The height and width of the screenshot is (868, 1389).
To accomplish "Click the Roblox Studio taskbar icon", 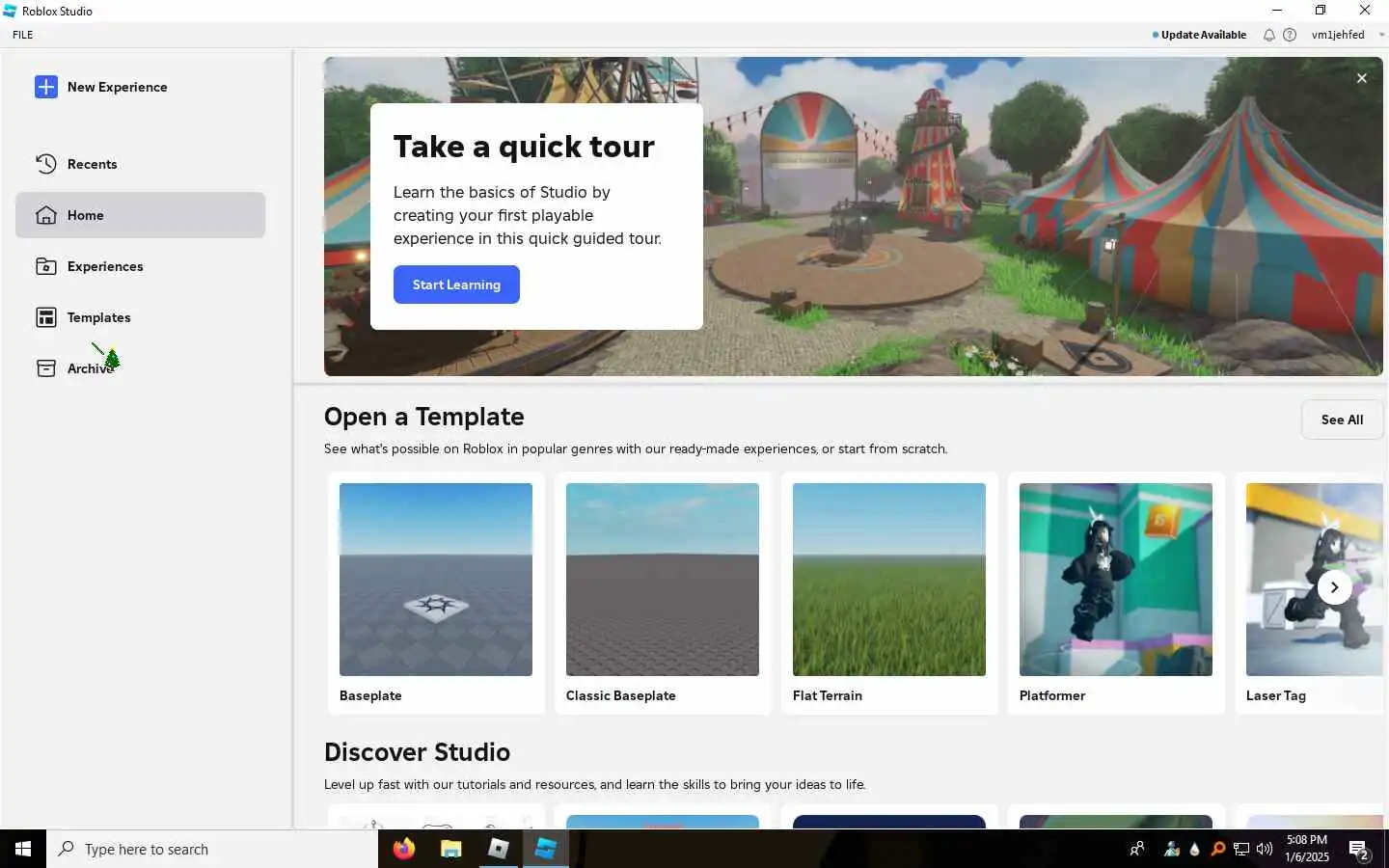I will pos(546,849).
